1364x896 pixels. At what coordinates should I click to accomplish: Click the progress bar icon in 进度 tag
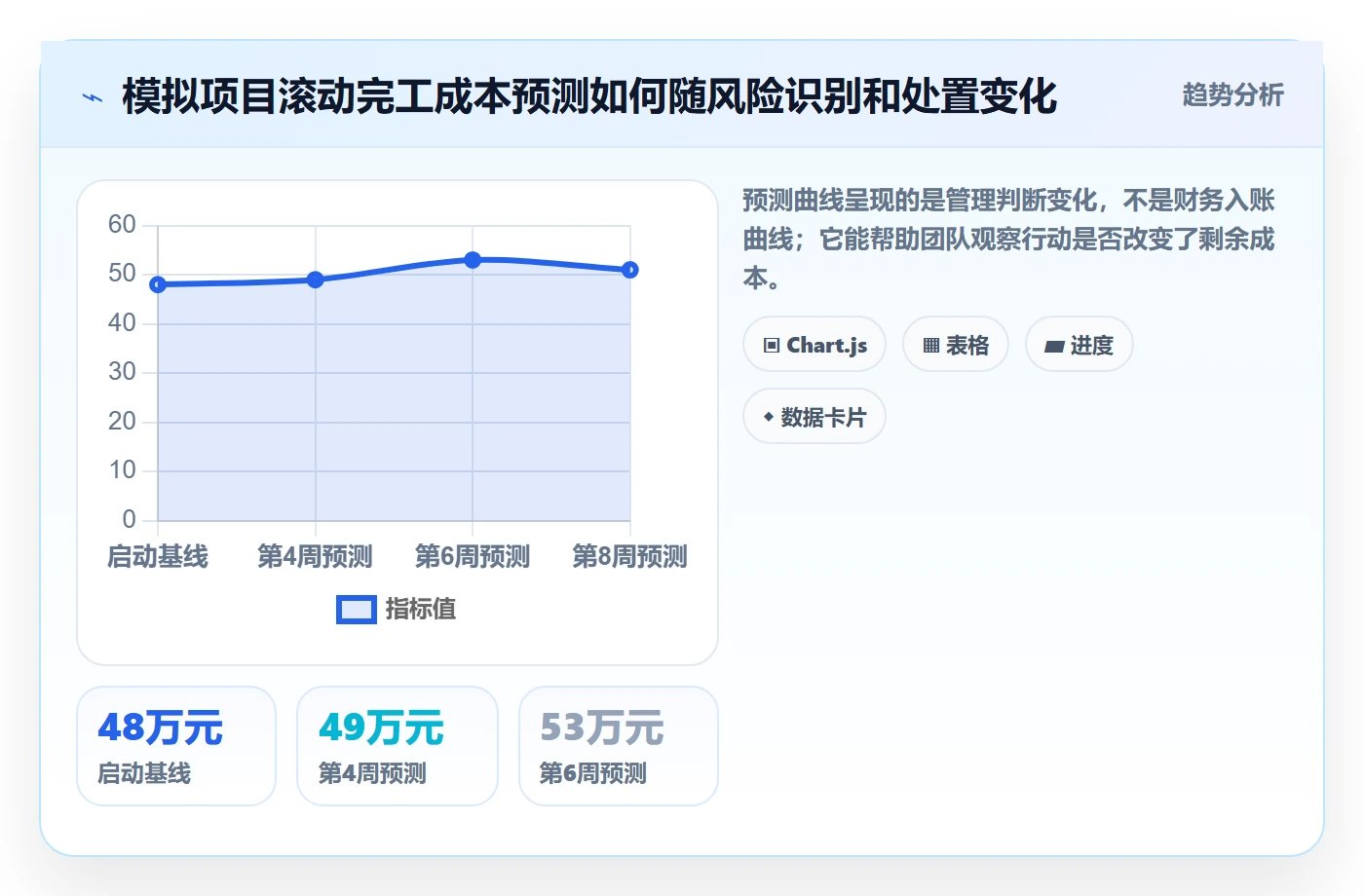[1054, 346]
